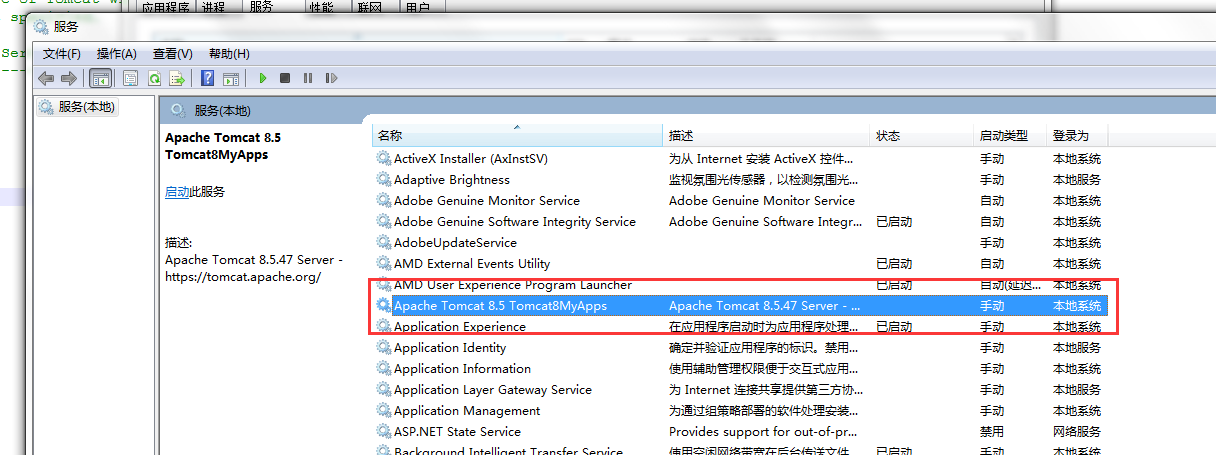This screenshot has height=455, width=1216.
Task: Sort services by 状态 column header
Action: tap(888, 136)
